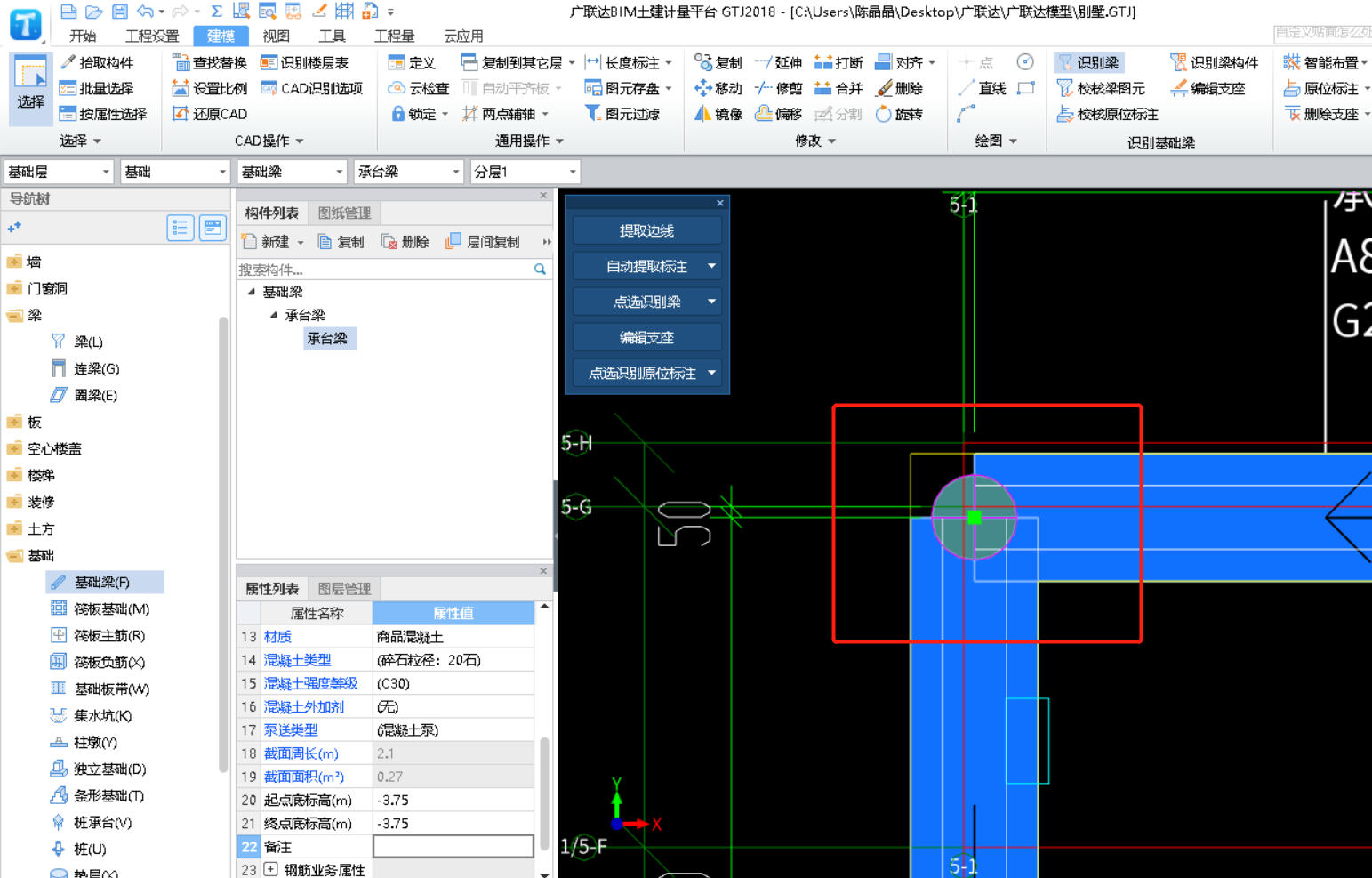This screenshot has width=1372, height=878.
Task: Select 连梁(G) in navigation tree
Action: tap(86, 368)
